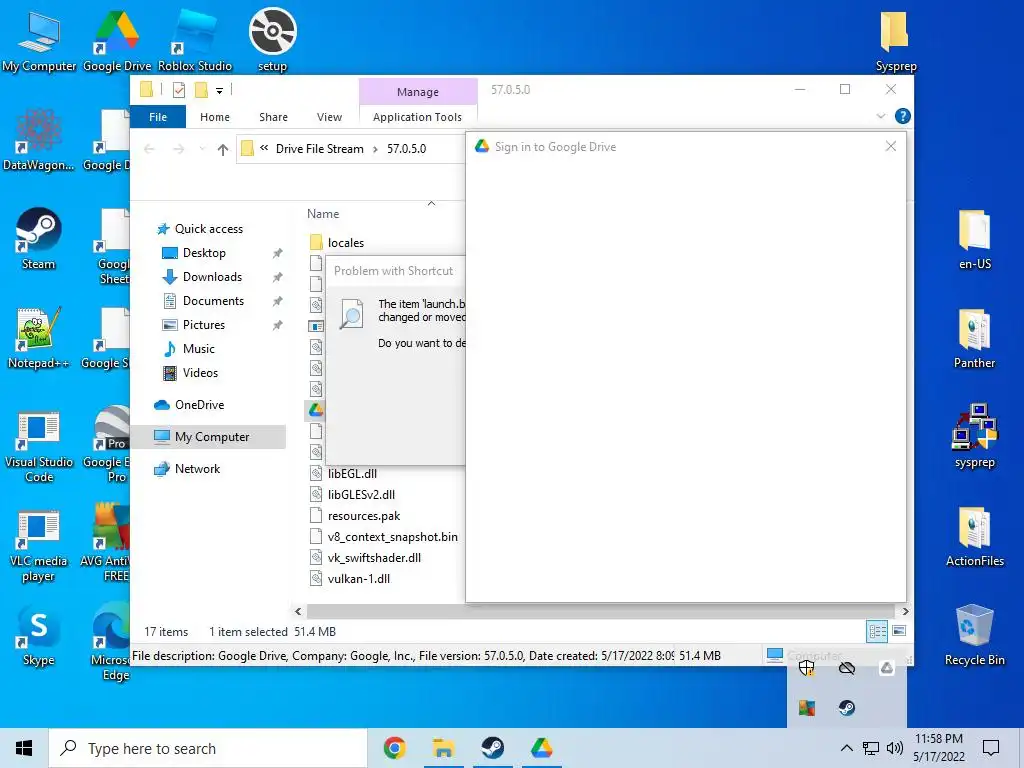The width and height of the screenshot is (1024, 768).
Task: Open the Panther folder on desktop
Action: [x=974, y=338]
